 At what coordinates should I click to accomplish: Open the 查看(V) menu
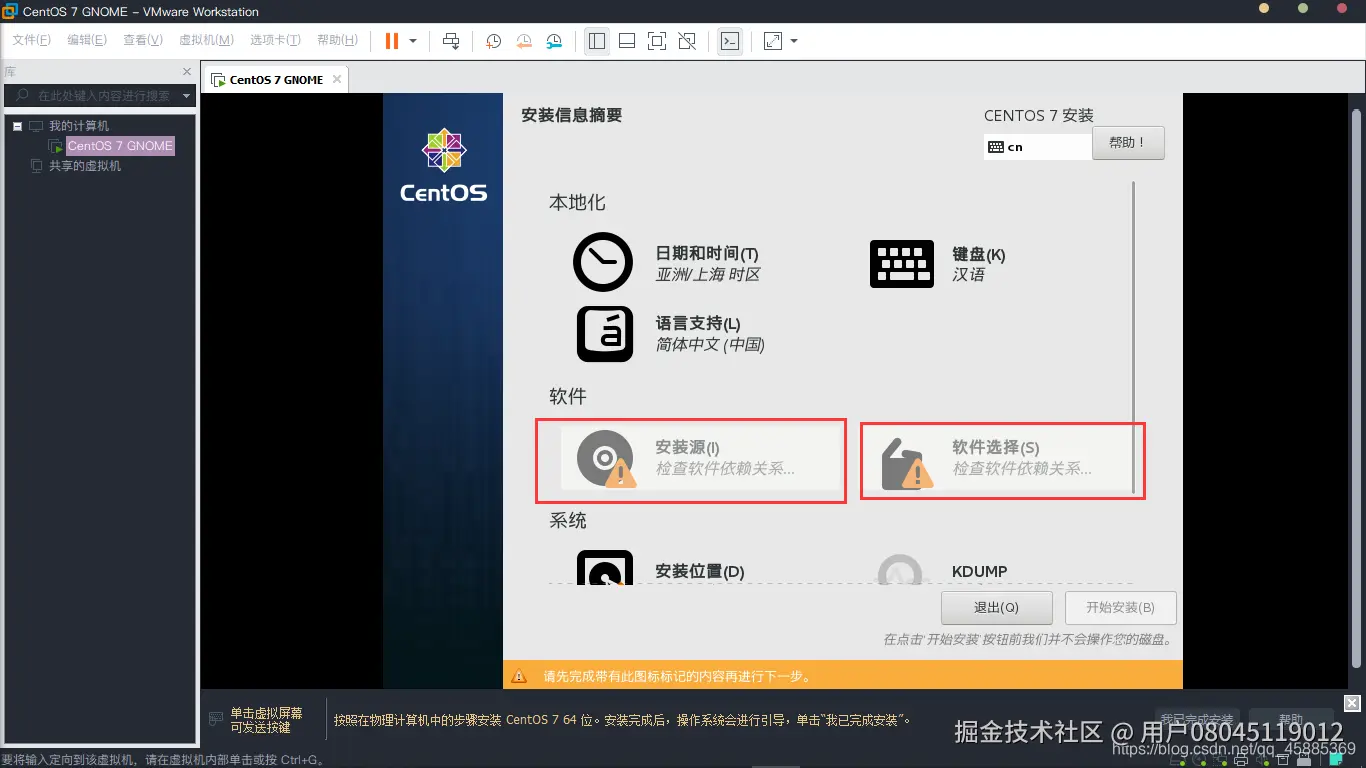click(x=143, y=40)
